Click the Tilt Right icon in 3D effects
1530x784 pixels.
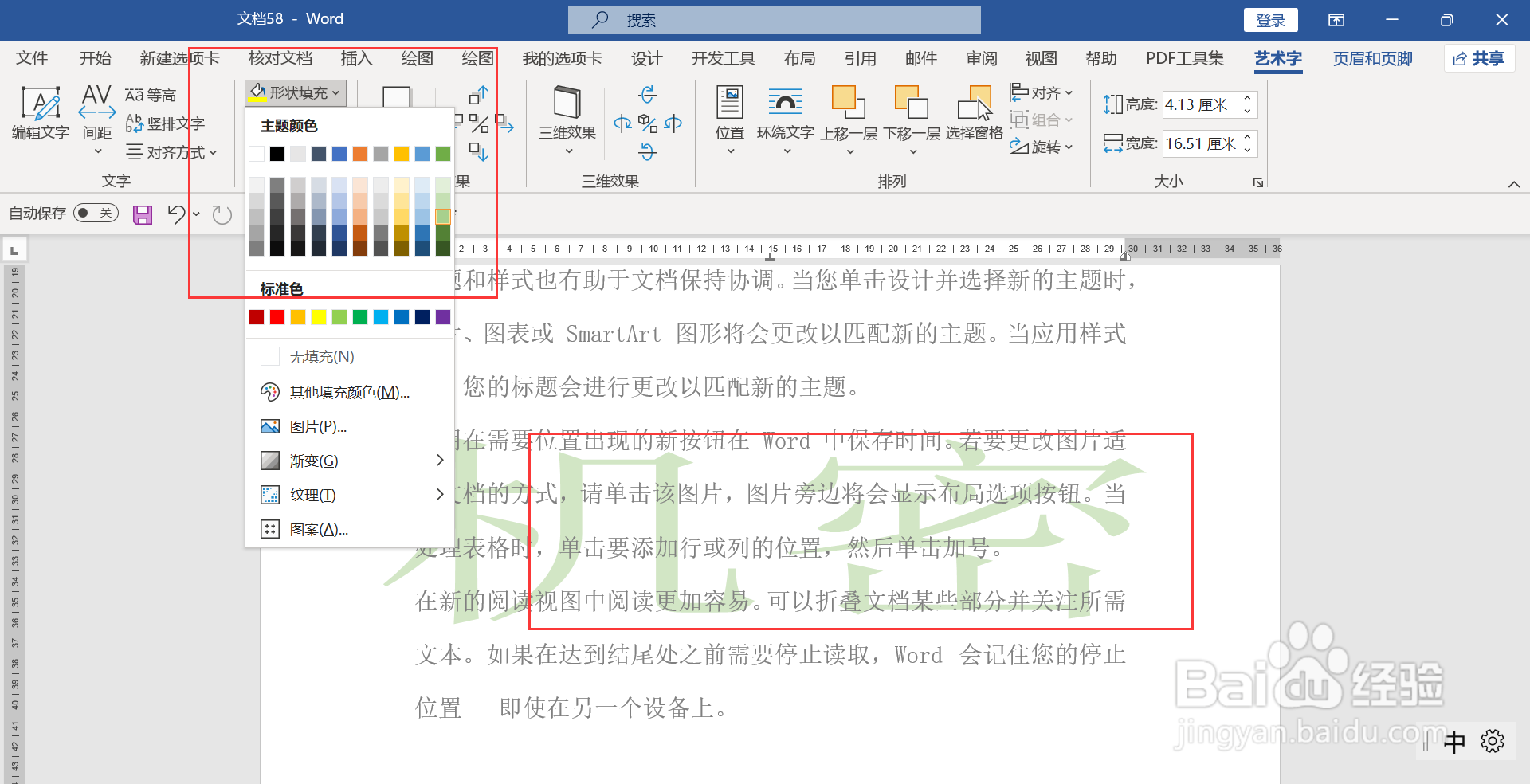click(x=673, y=123)
